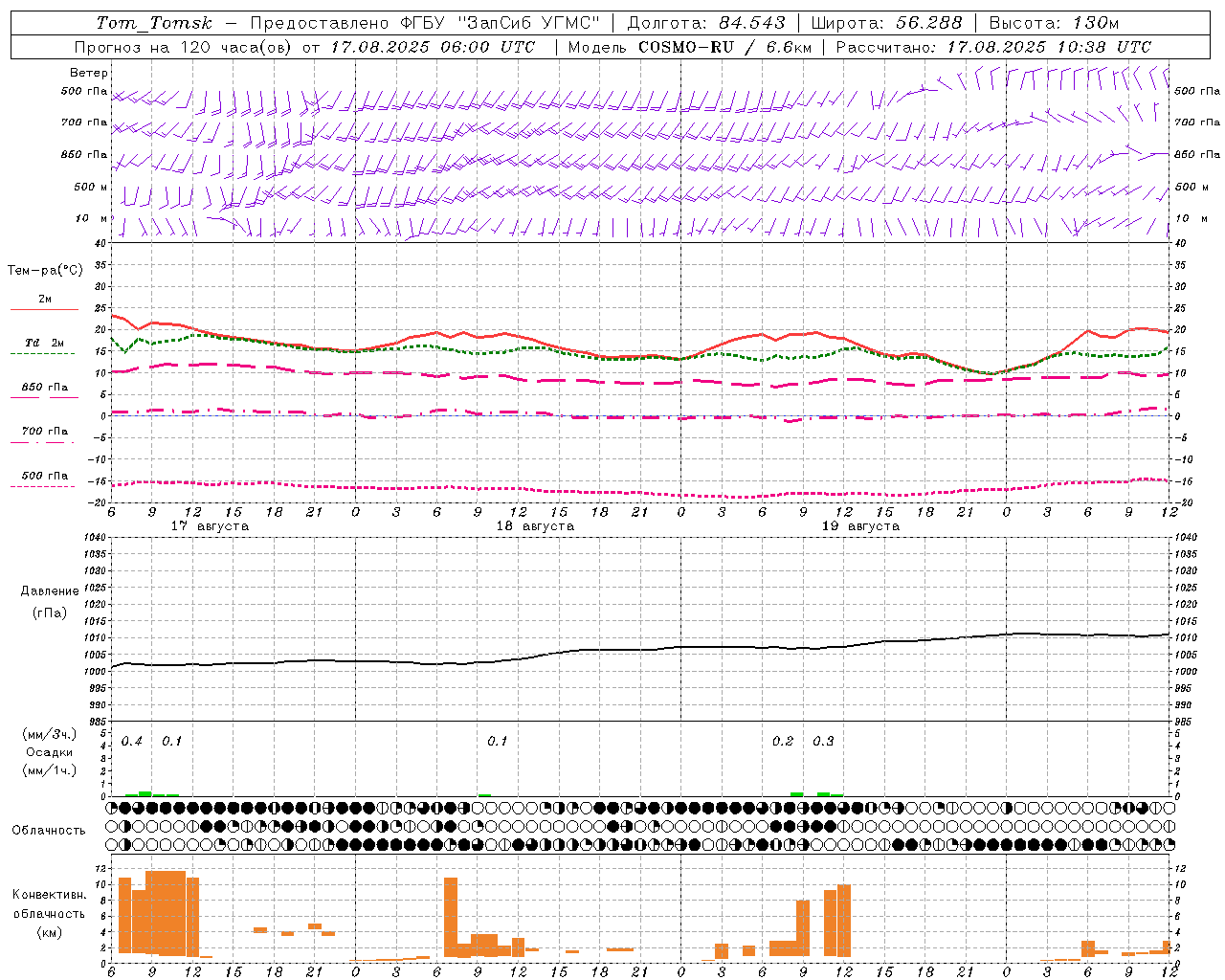Select "Прогноз на 120 часа(ов)" header text
The image size is (1225, 980).
[184, 47]
